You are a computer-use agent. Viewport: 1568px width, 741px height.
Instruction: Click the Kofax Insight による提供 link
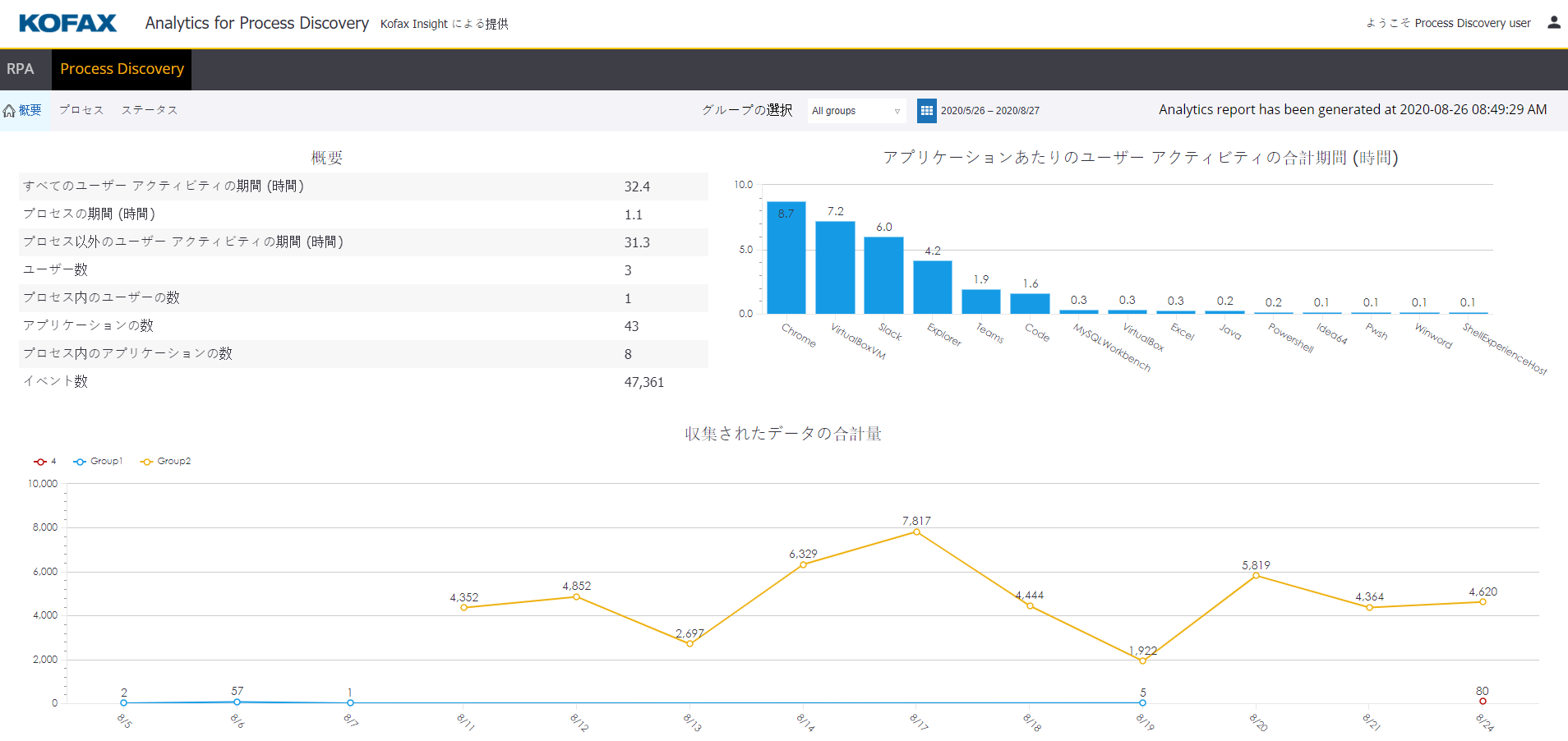click(x=443, y=24)
